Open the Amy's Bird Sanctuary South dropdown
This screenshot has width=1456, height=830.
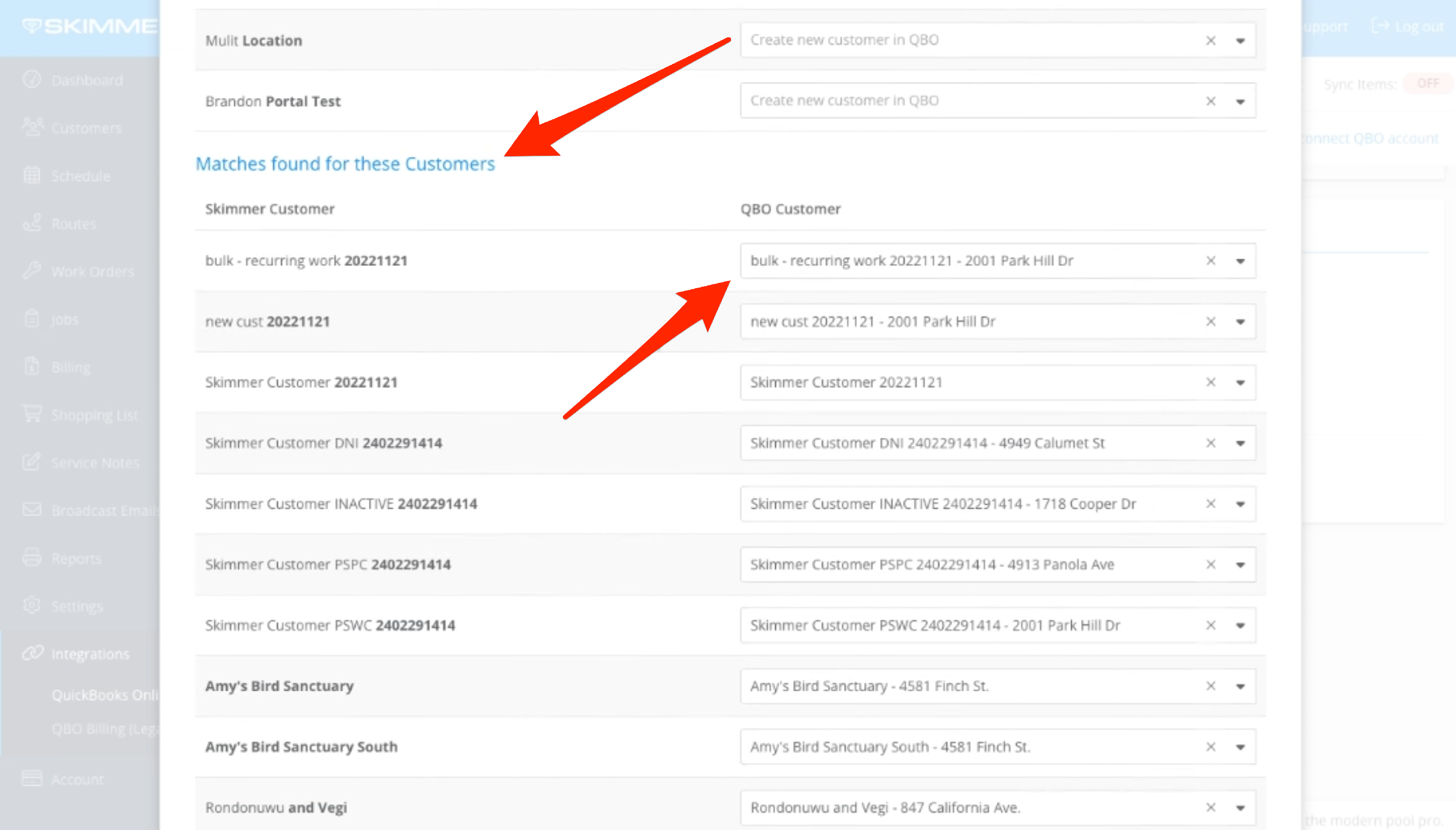tap(1240, 748)
